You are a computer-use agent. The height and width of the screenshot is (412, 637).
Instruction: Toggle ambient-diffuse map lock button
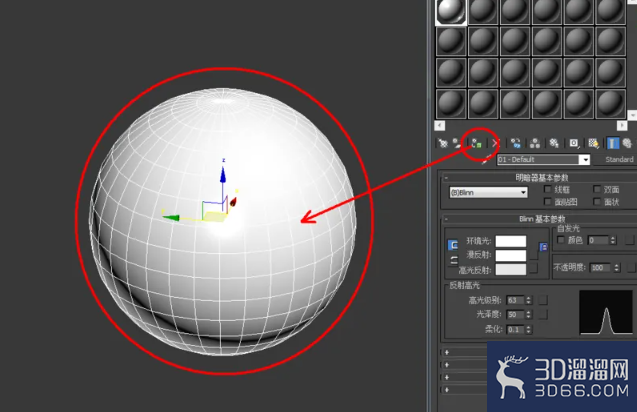(x=543, y=247)
